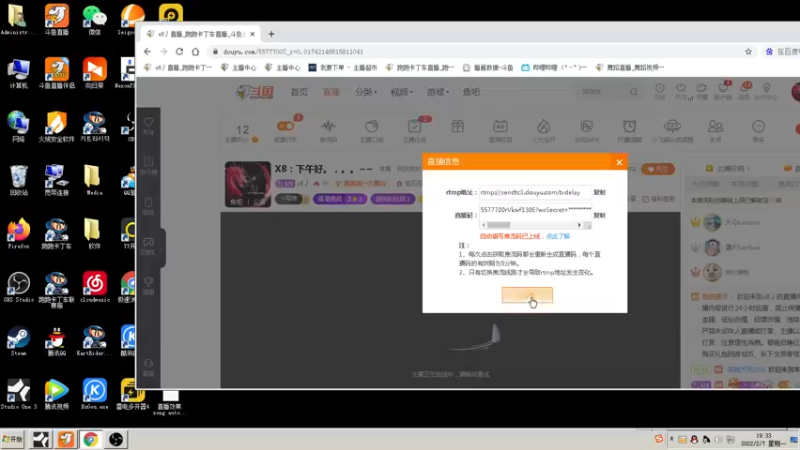Click the Douyu search input box
The width and height of the screenshot is (800, 450).
click(x=603, y=92)
